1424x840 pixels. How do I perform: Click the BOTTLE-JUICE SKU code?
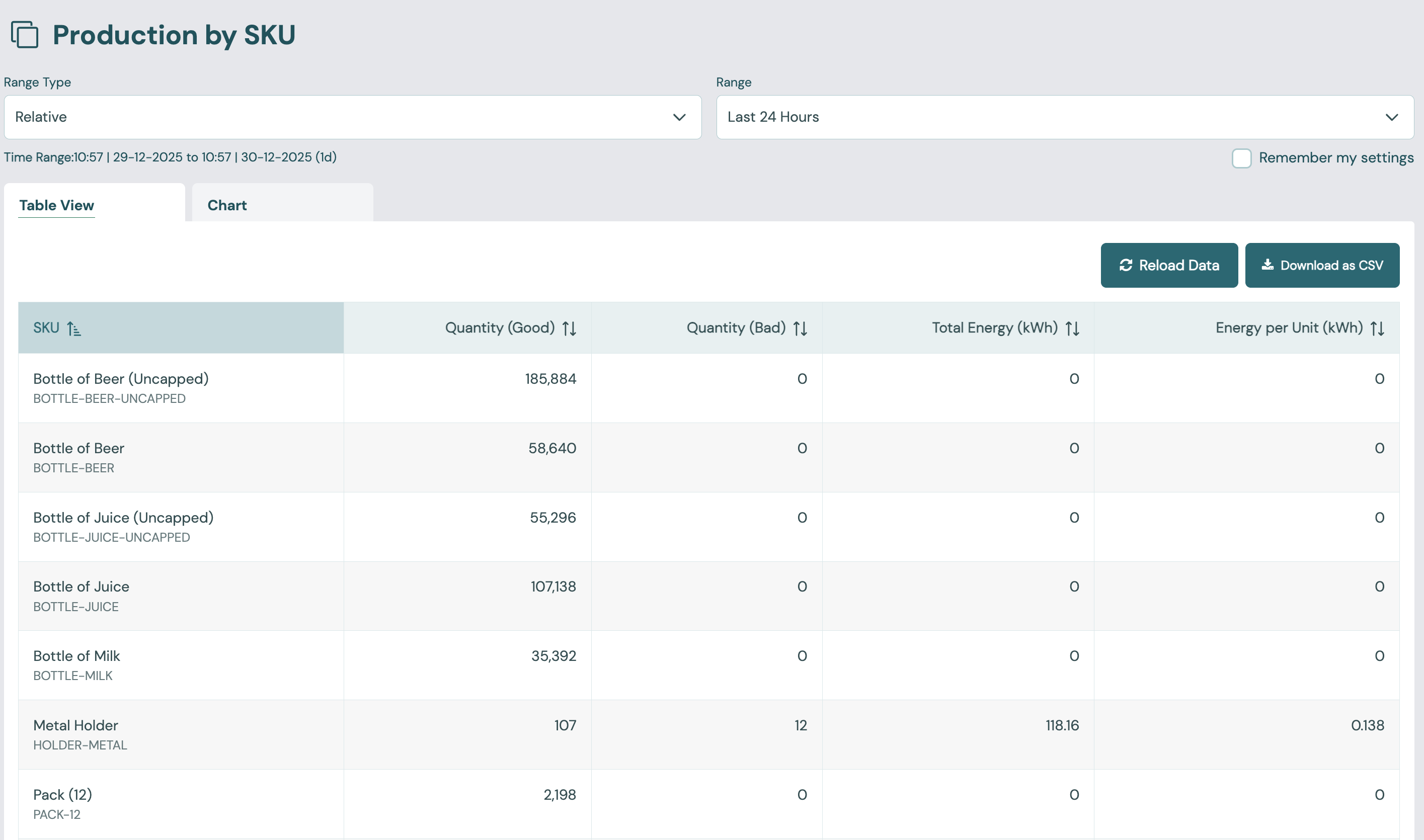click(x=76, y=607)
